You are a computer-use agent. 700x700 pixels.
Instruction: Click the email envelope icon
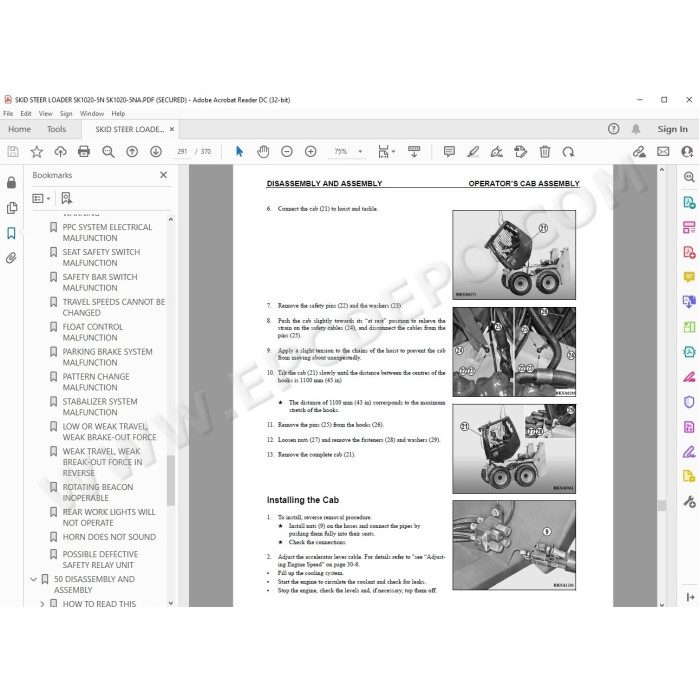[663, 152]
